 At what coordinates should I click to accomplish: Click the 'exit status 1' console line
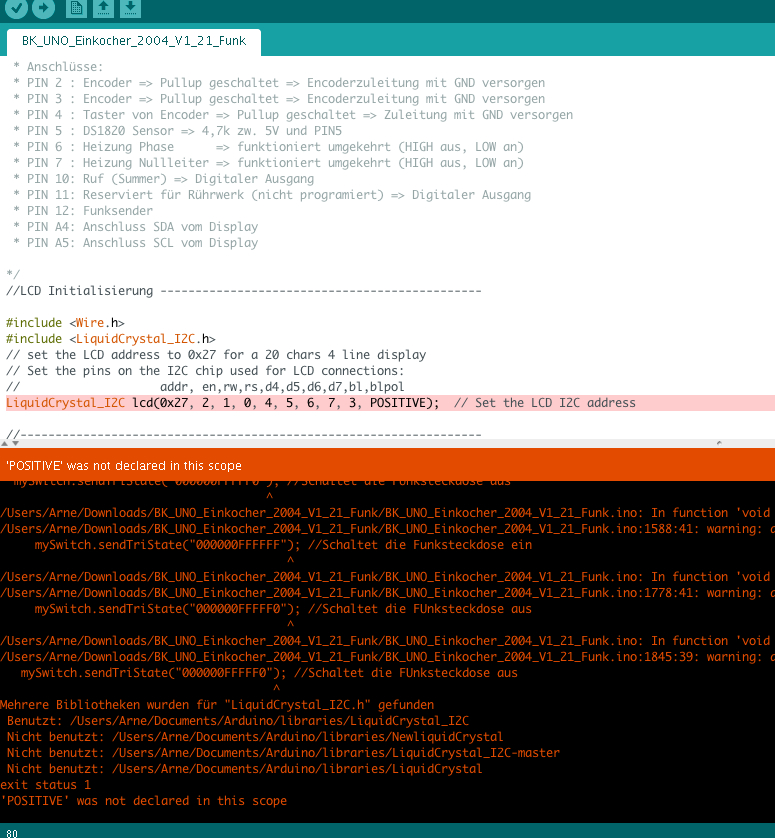(39, 785)
